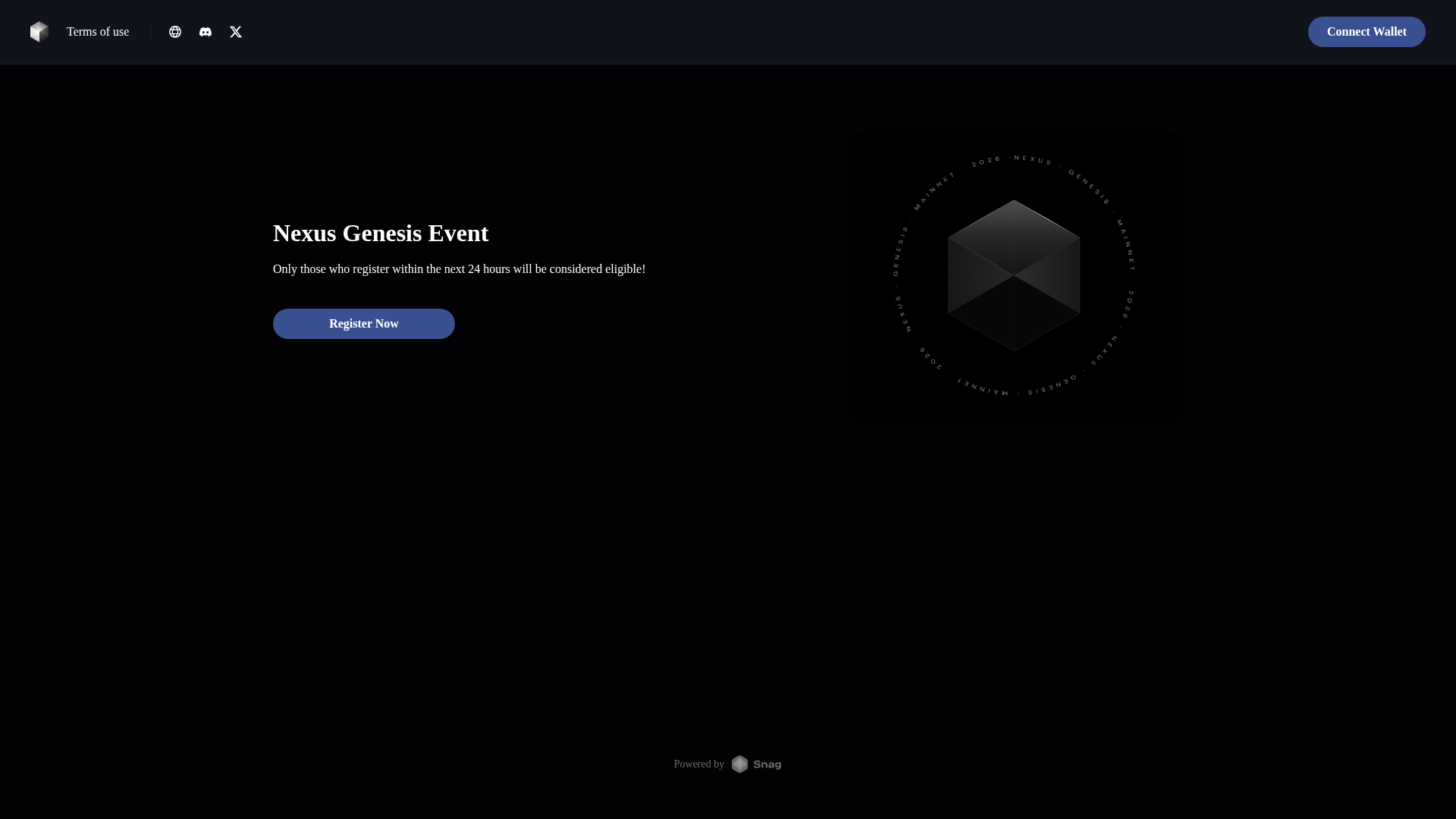
Task: Click the Nexus Genesis Event heading
Action: click(381, 233)
